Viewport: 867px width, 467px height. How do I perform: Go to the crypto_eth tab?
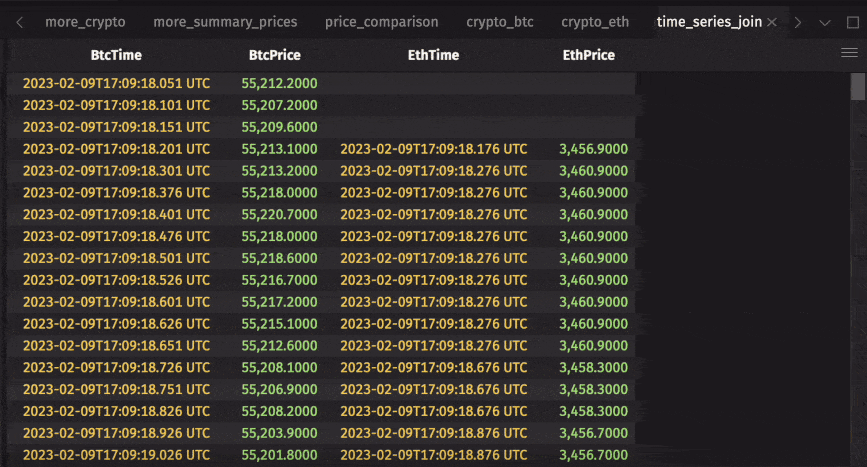pos(595,22)
